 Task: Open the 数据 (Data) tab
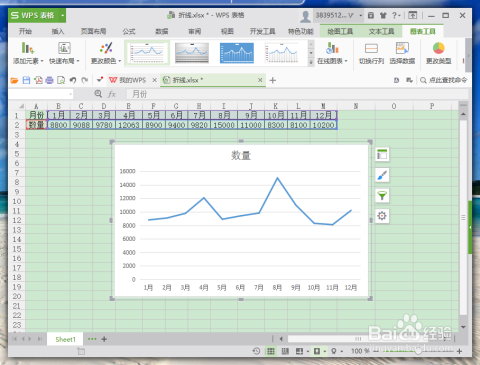tap(162, 31)
